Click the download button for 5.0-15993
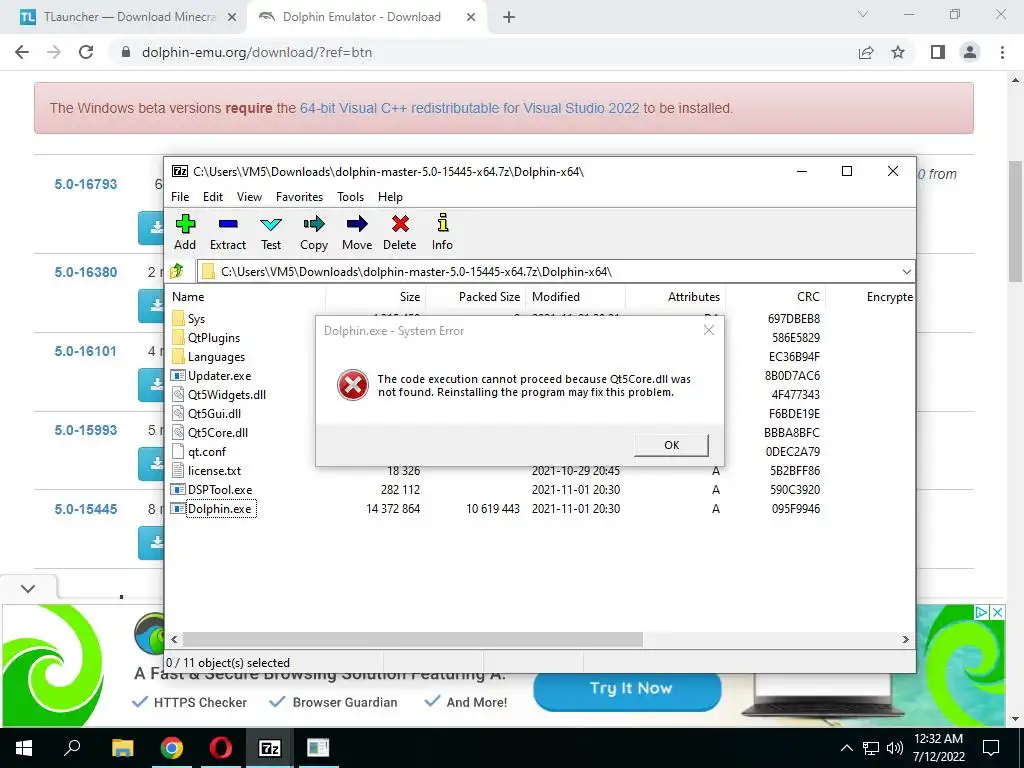The width and height of the screenshot is (1024, 768). click(151, 463)
